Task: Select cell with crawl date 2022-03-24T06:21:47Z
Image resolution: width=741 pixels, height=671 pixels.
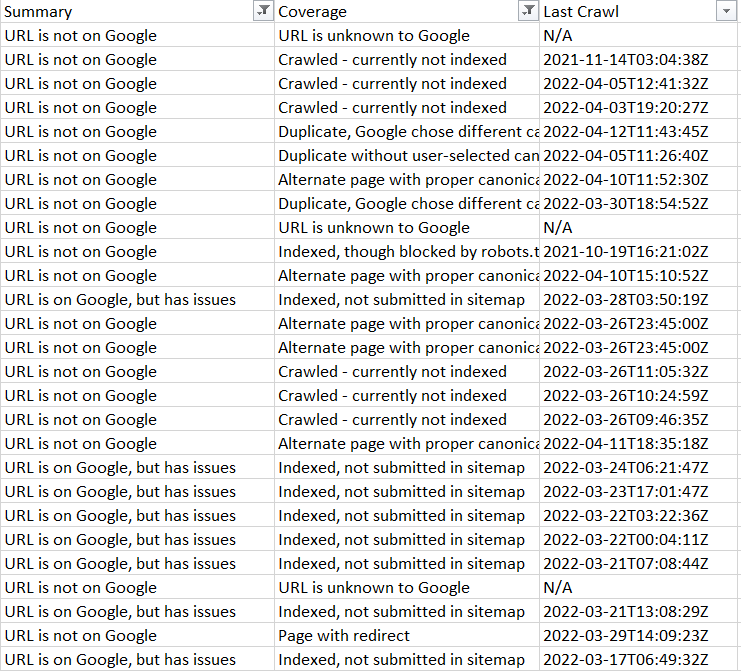Action: (x=638, y=468)
